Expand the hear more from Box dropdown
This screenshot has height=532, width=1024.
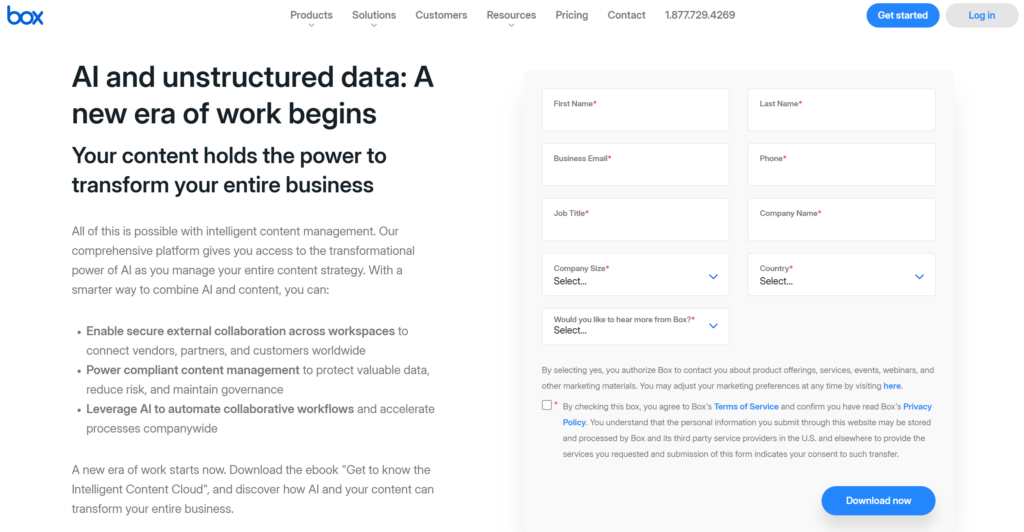pyautogui.click(x=635, y=326)
